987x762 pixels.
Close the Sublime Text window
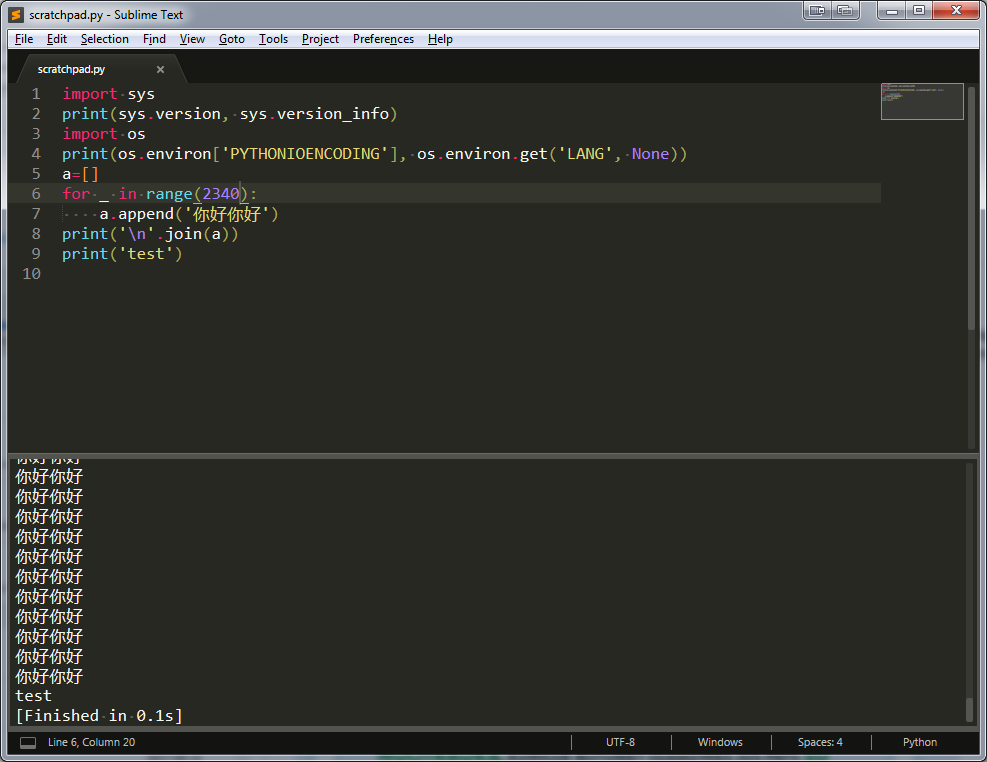click(956, 10)
